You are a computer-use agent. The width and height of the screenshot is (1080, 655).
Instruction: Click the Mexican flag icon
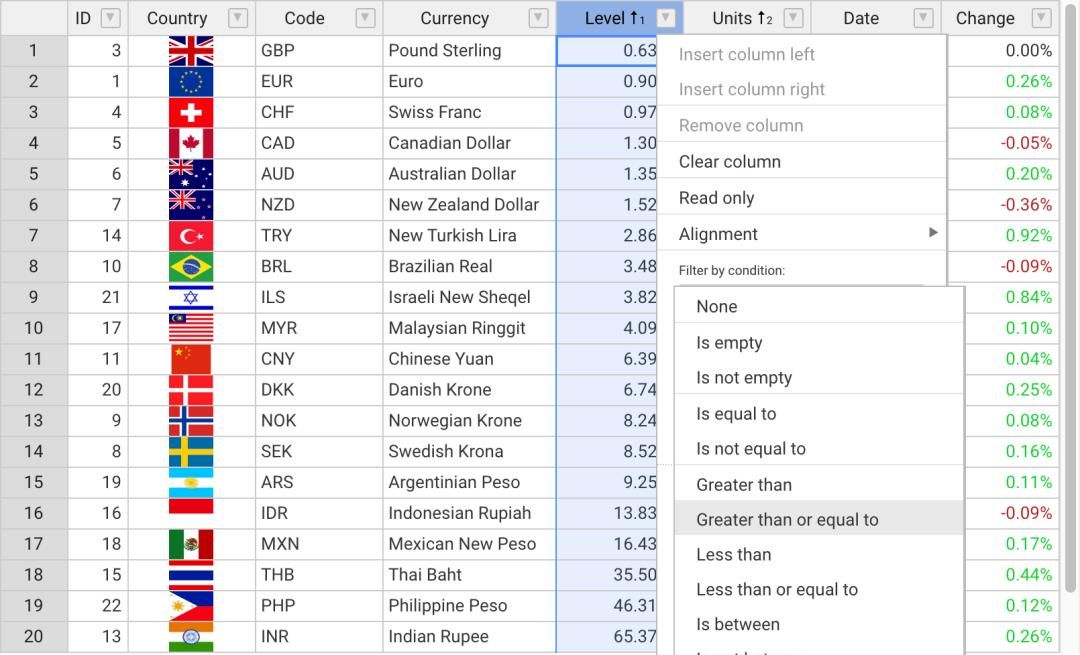tap(191, 545)
